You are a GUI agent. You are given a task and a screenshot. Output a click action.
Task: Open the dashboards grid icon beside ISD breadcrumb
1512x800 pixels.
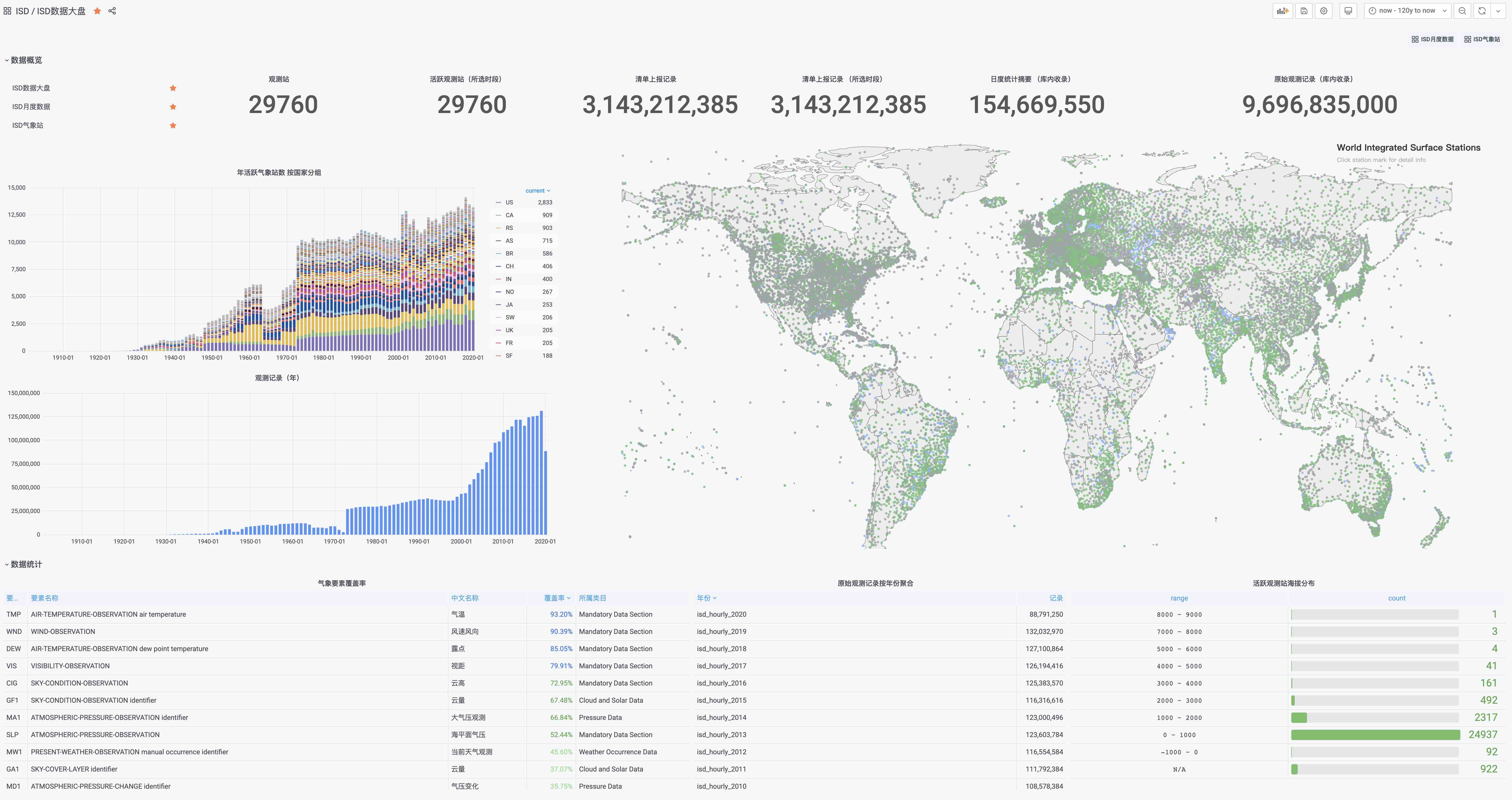point(7,11)
